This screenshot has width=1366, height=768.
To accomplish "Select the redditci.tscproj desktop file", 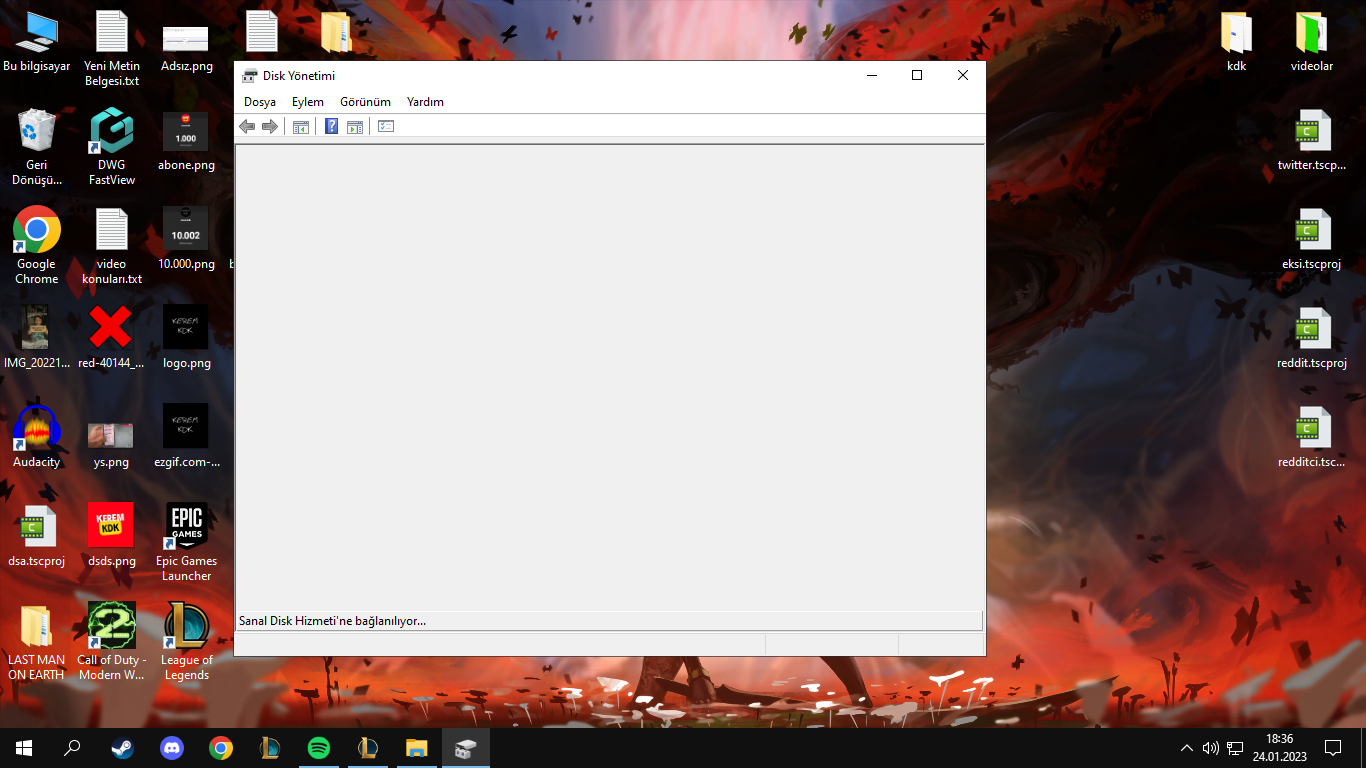I will (1311, 438).
